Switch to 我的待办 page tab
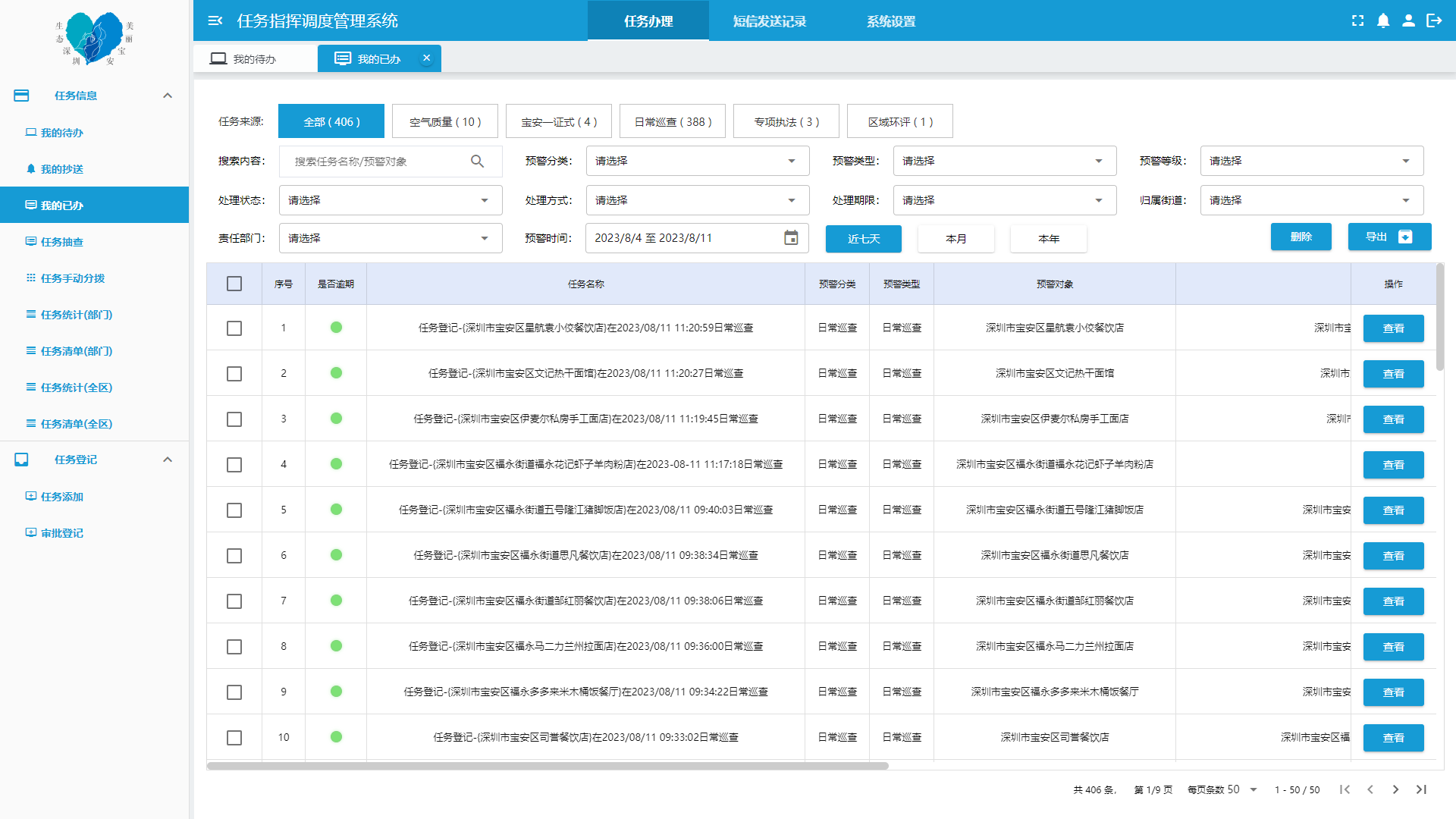This screenshot has height=819, width=1456. pos(255,58)
